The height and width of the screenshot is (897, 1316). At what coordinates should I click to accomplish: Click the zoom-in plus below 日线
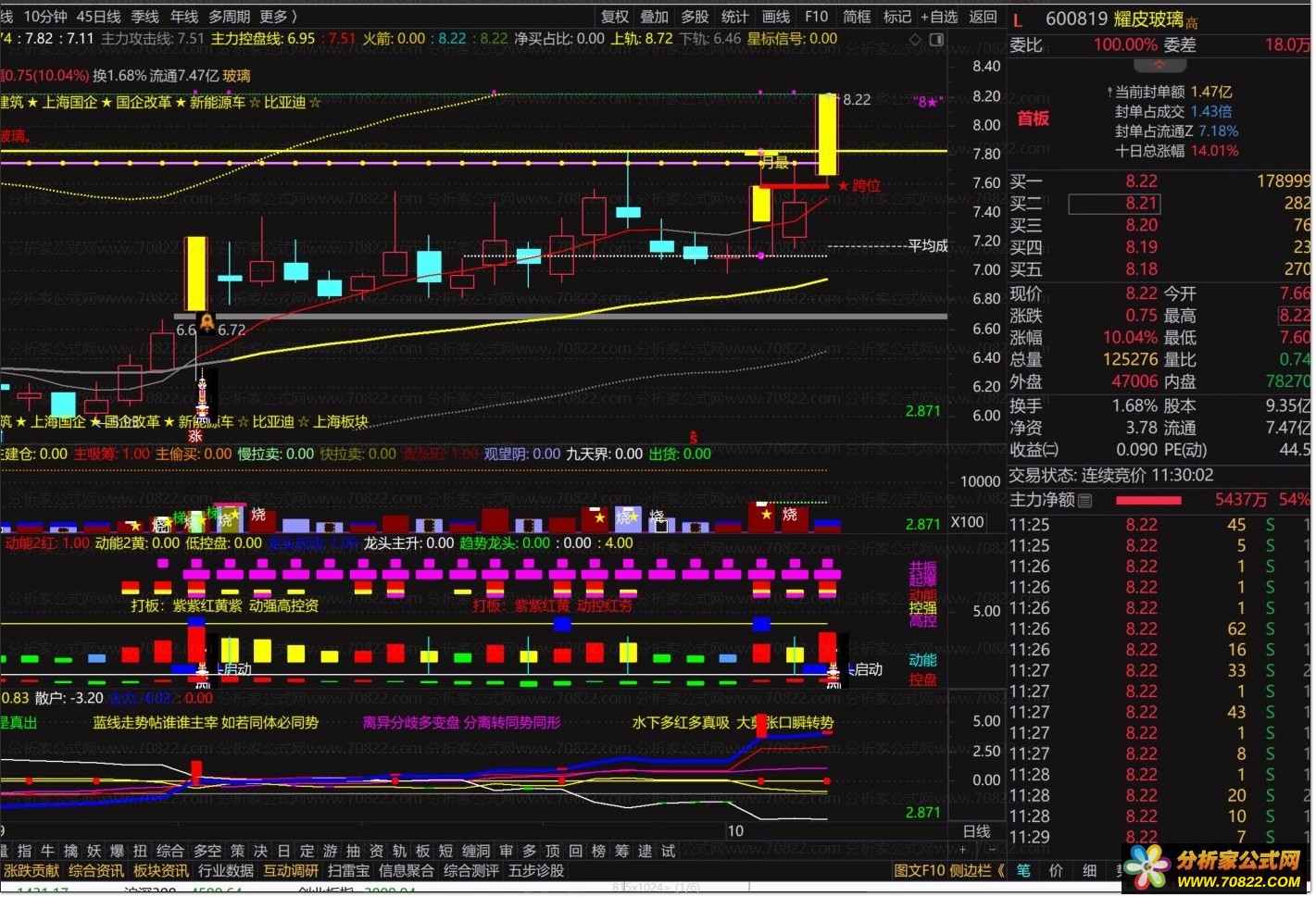(x=963, y=850)
